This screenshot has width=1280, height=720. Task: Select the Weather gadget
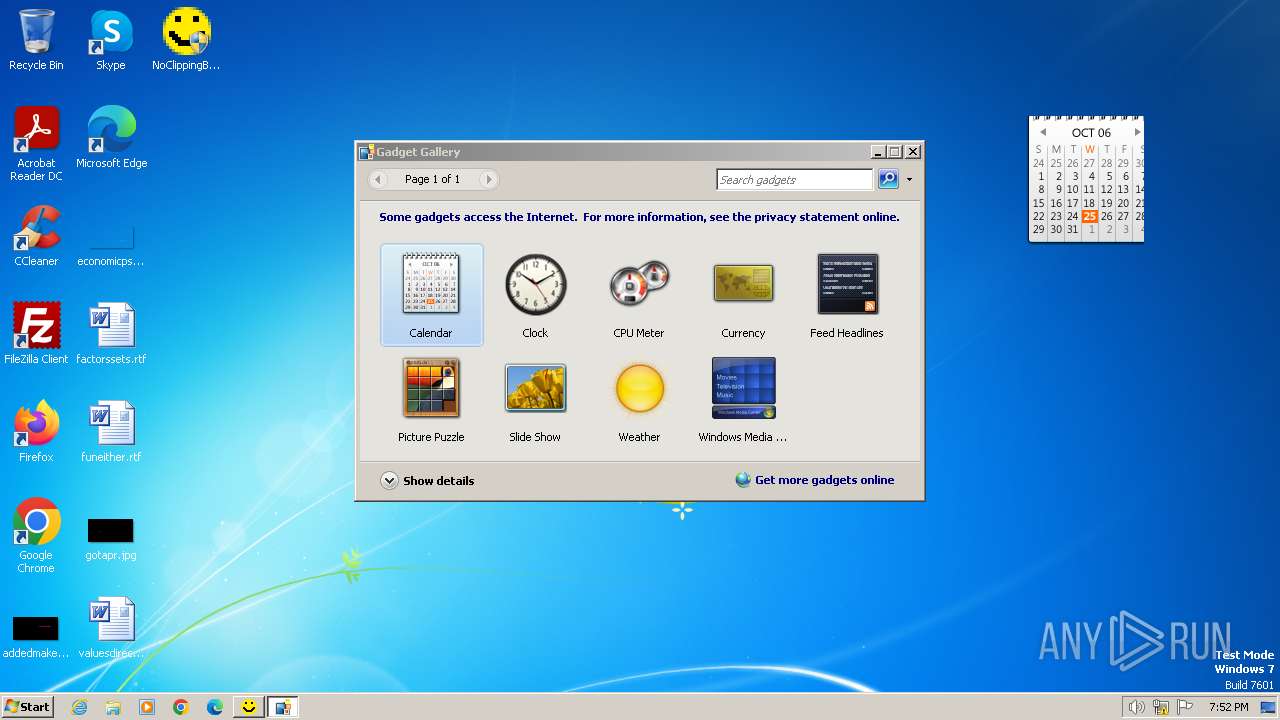[639, 399]
